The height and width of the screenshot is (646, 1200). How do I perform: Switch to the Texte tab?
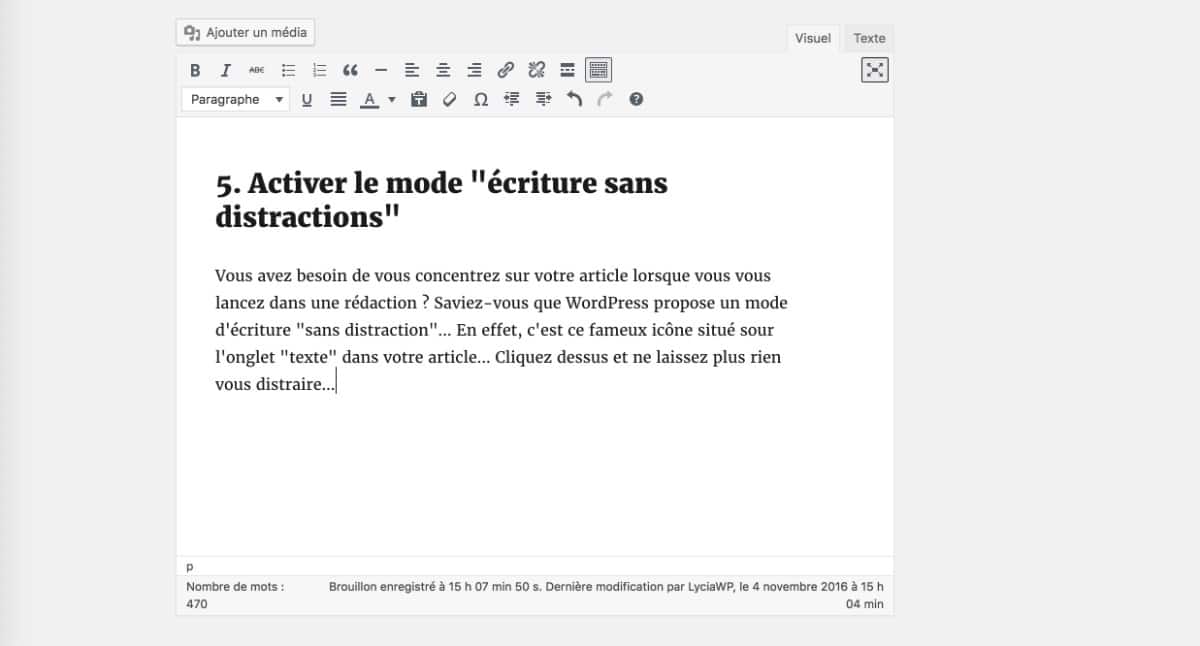point(868,38)
